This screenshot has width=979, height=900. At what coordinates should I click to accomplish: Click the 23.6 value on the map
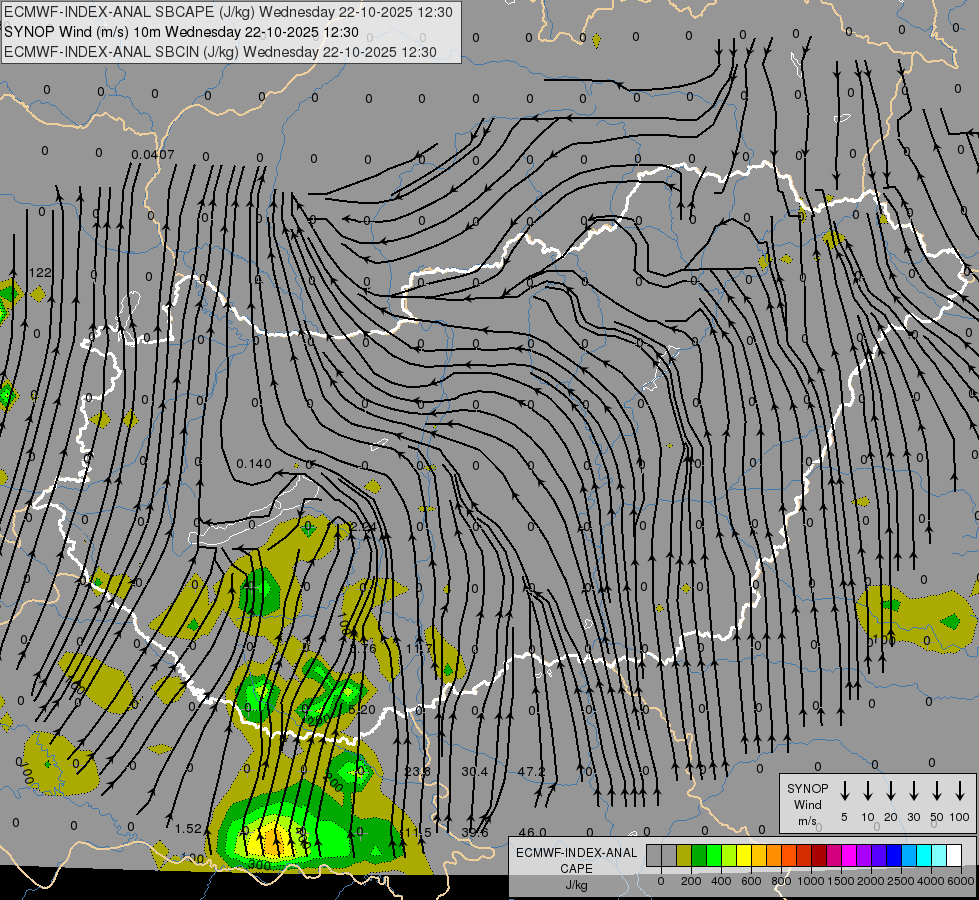coord(417,771)
